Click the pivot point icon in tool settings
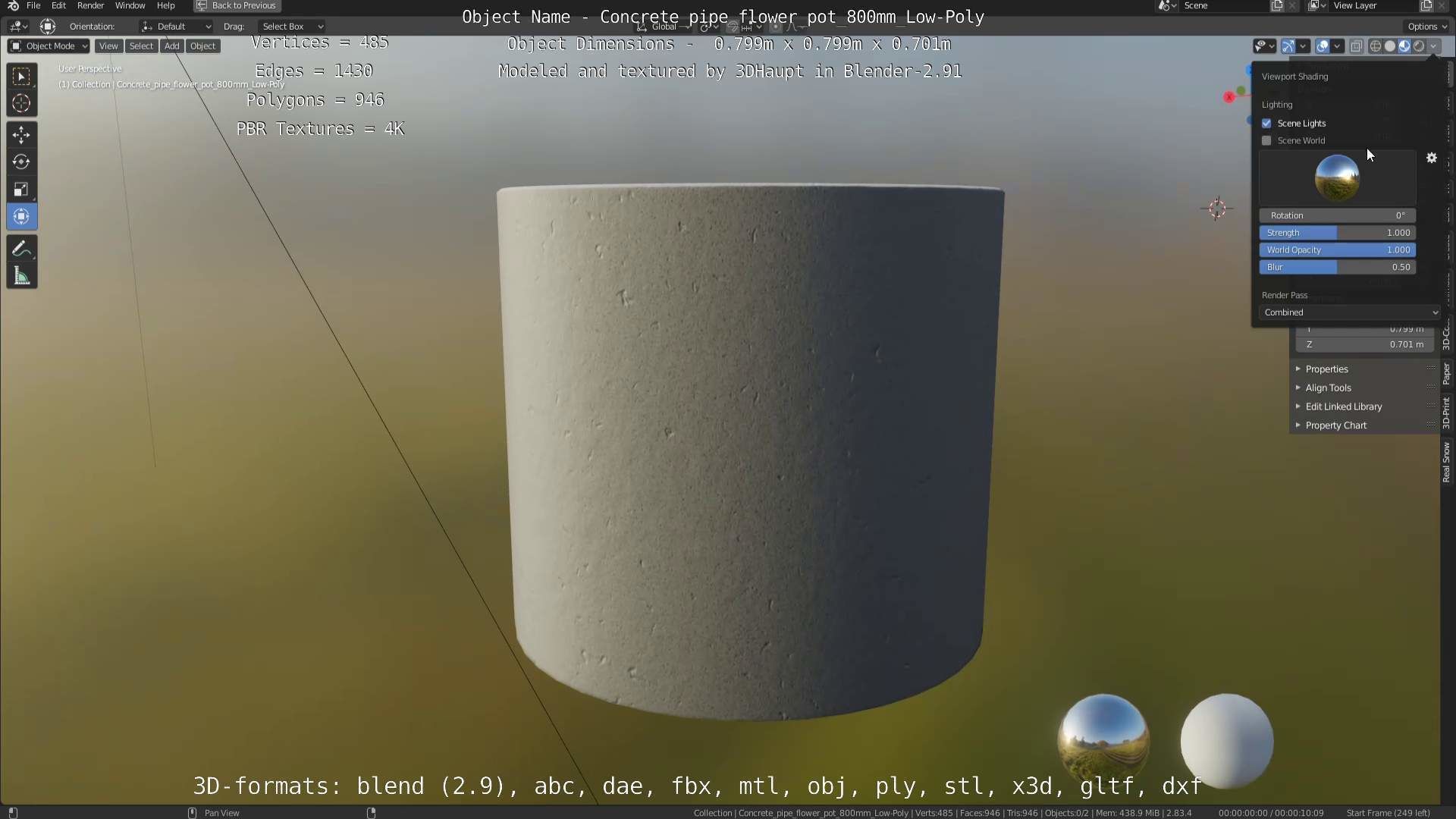Image resolution: width=1456 pixels, height=819 pixels. [48, 27]
